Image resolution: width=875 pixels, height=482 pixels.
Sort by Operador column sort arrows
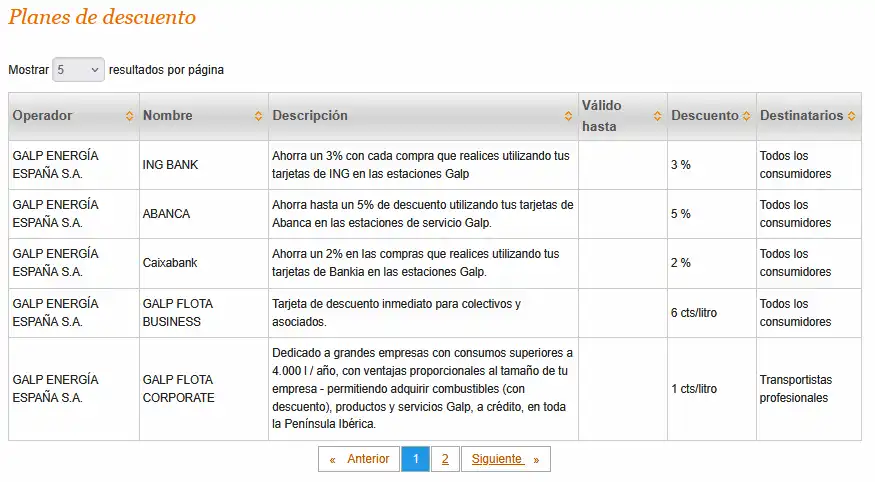129,116
